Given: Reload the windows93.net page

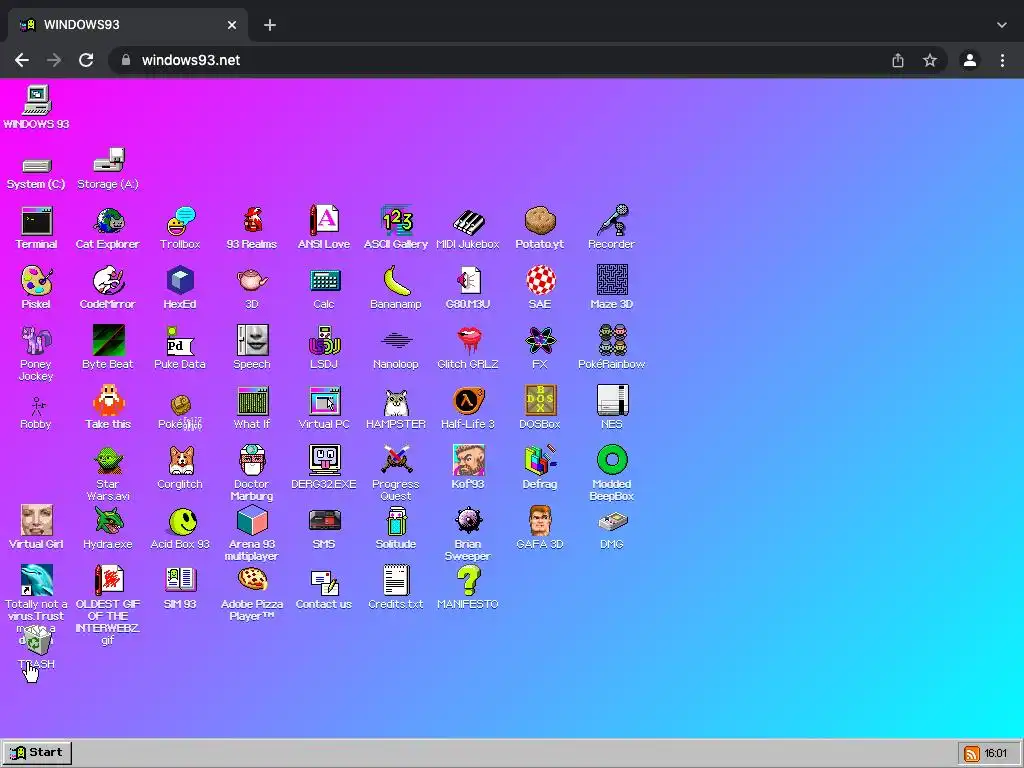Looking at the screenshot, I should 86,60.
